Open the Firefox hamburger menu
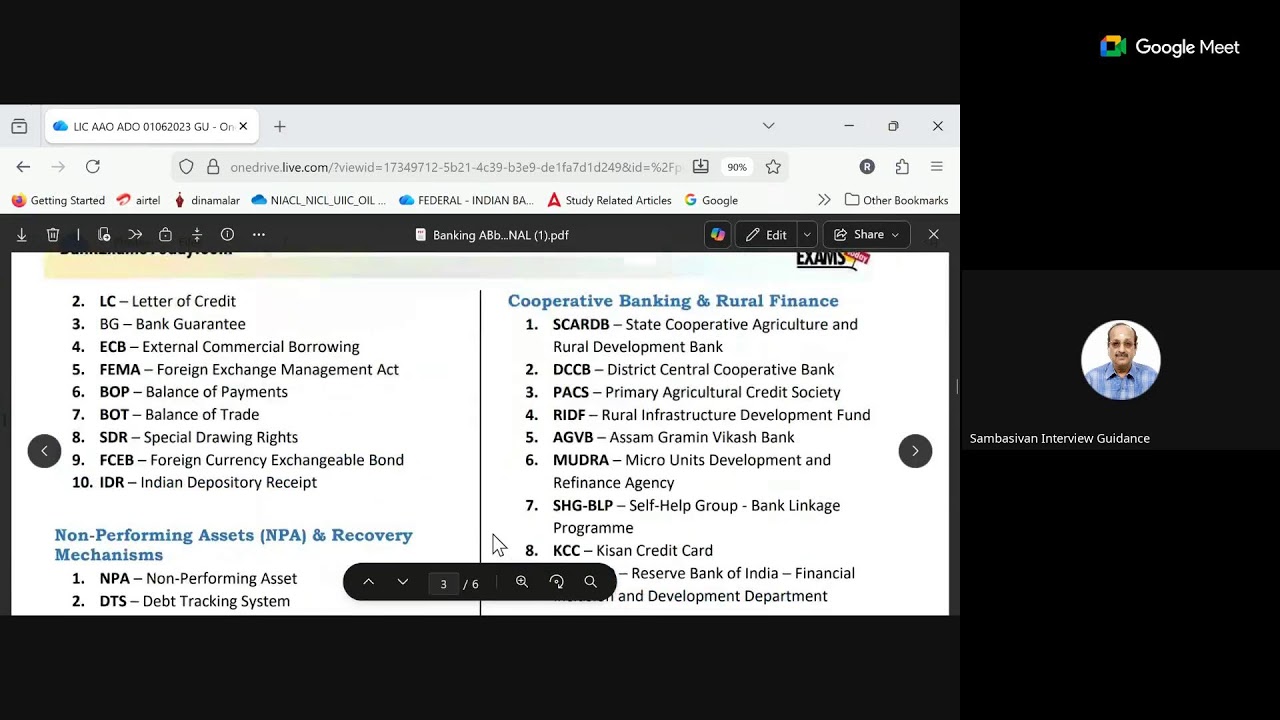The width and height of the screenshot is (1280, 720). (937, 167)
